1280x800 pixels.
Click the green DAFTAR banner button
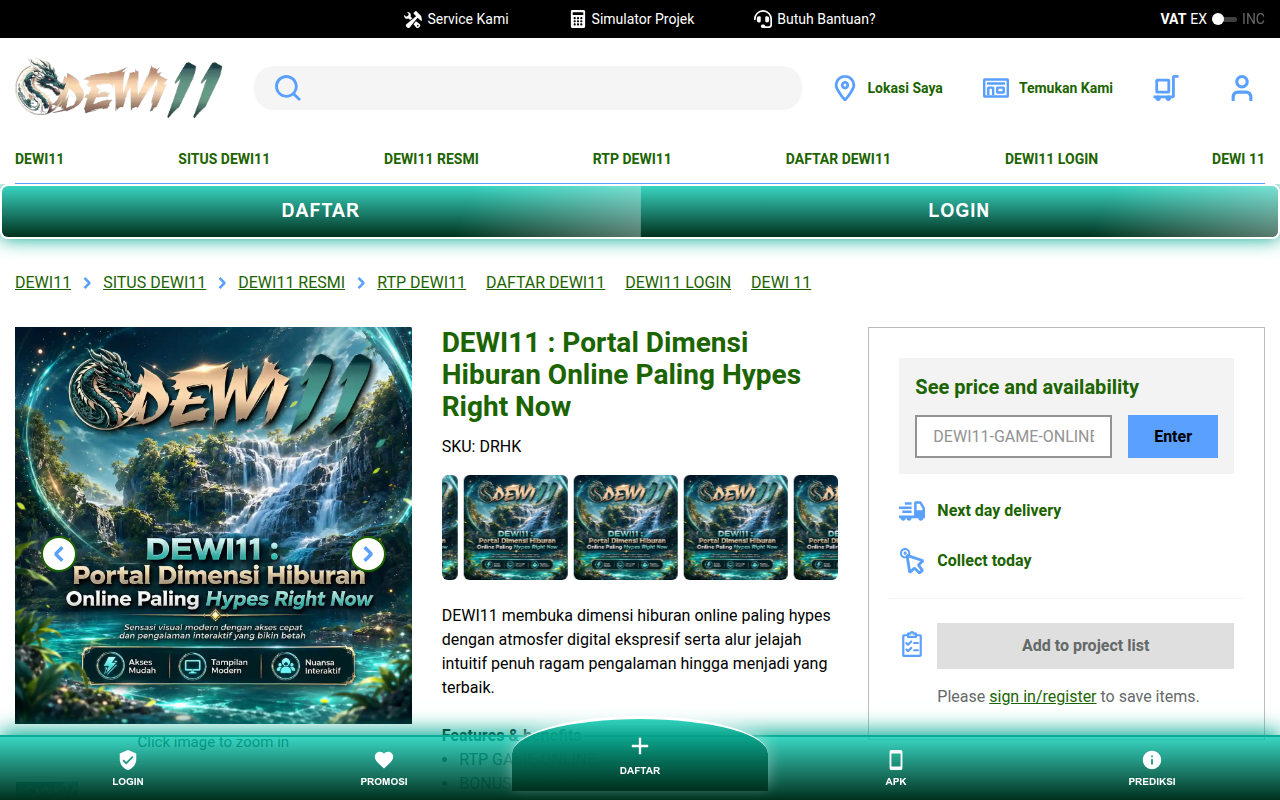[321, 211]
